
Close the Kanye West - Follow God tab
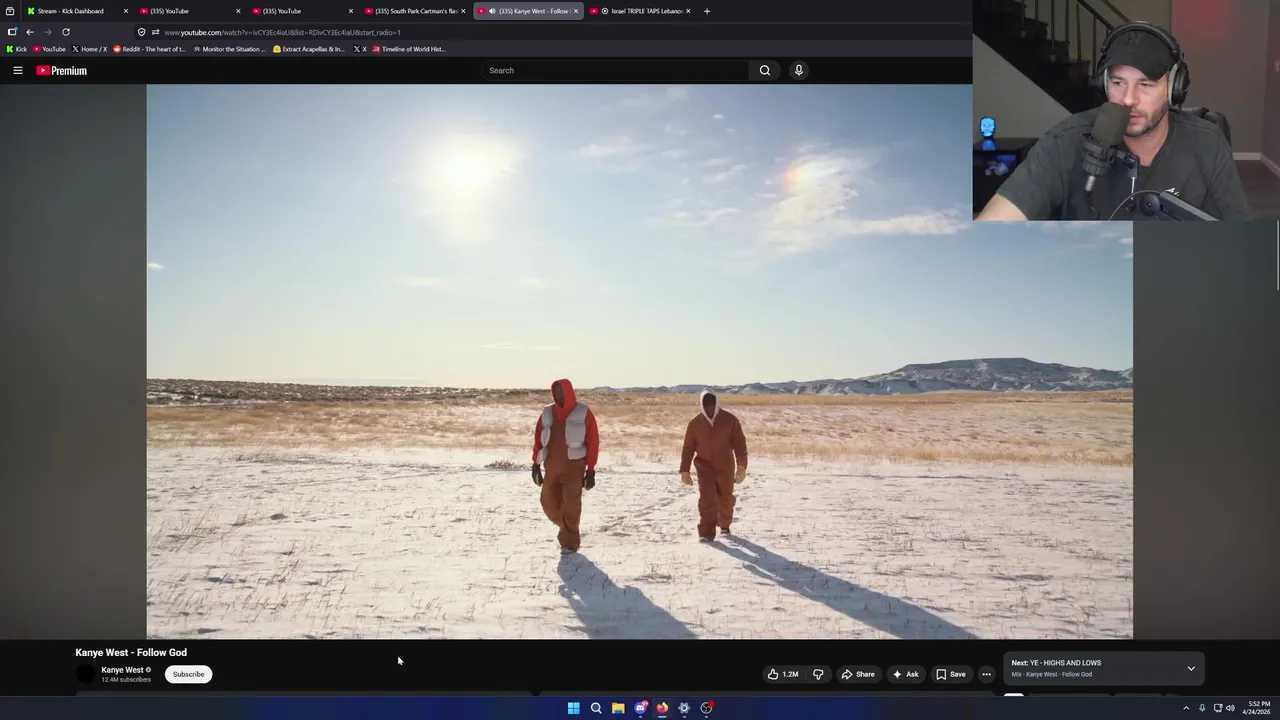576,11
